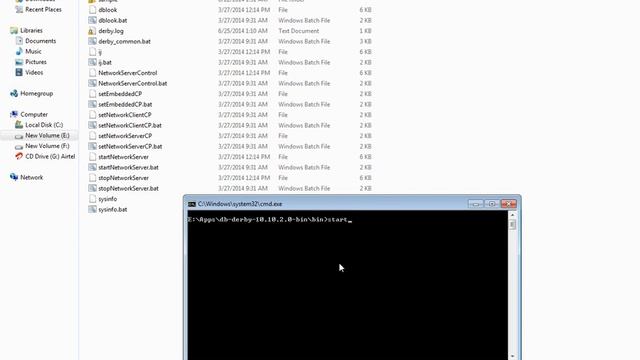Select the setNetworkClientCP file without extension

(x=125, y=115)
